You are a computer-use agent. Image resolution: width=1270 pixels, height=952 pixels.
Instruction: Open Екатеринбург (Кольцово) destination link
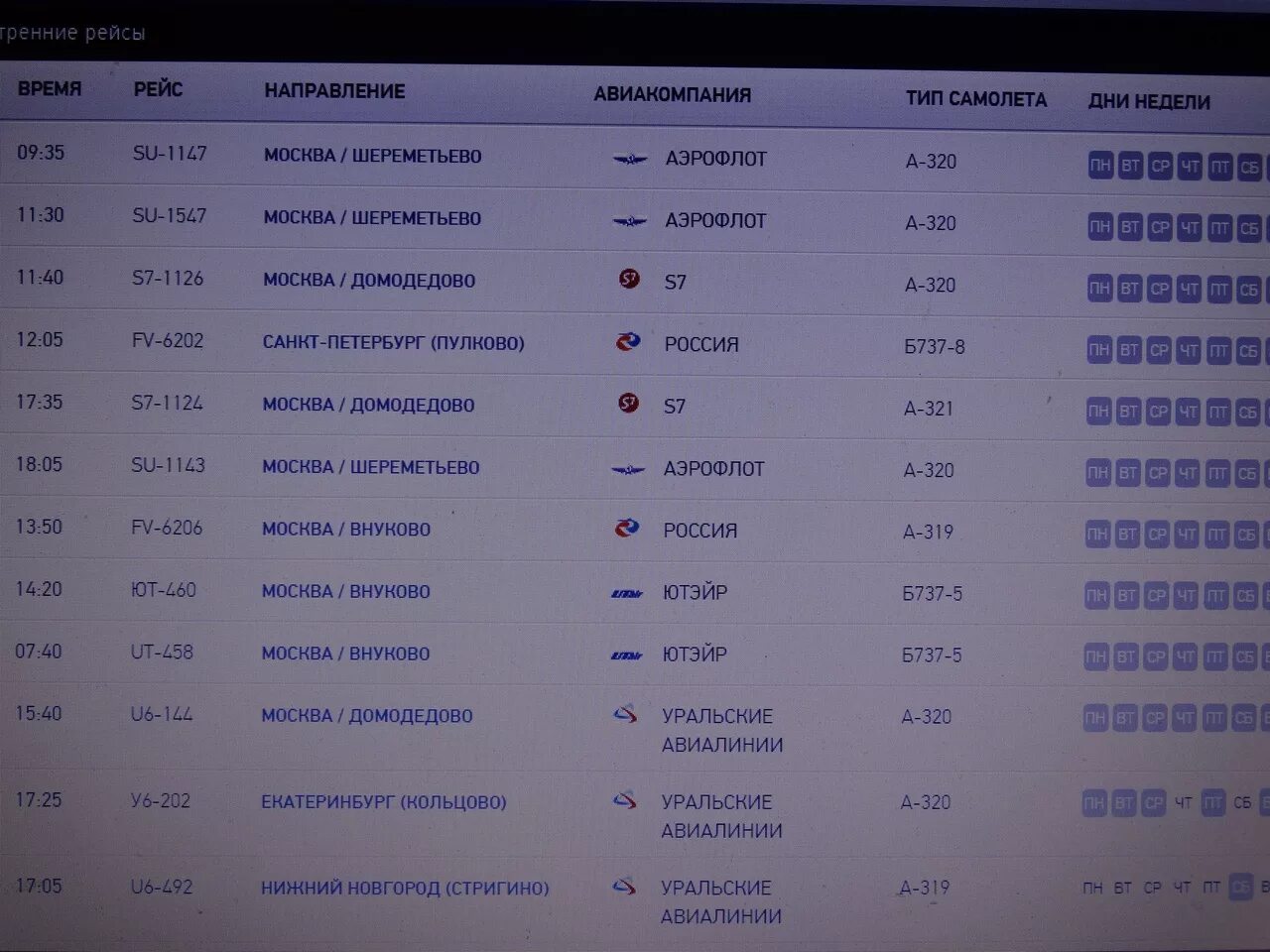(384, 802)
